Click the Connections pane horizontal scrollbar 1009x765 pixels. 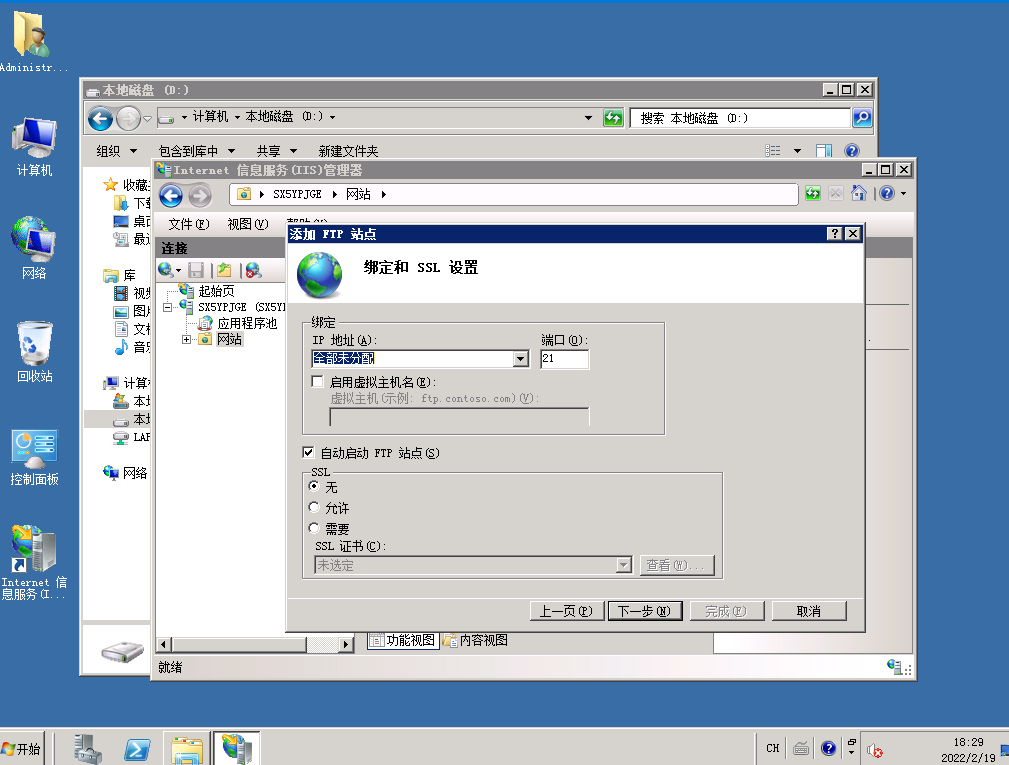[x=255, y=644]
